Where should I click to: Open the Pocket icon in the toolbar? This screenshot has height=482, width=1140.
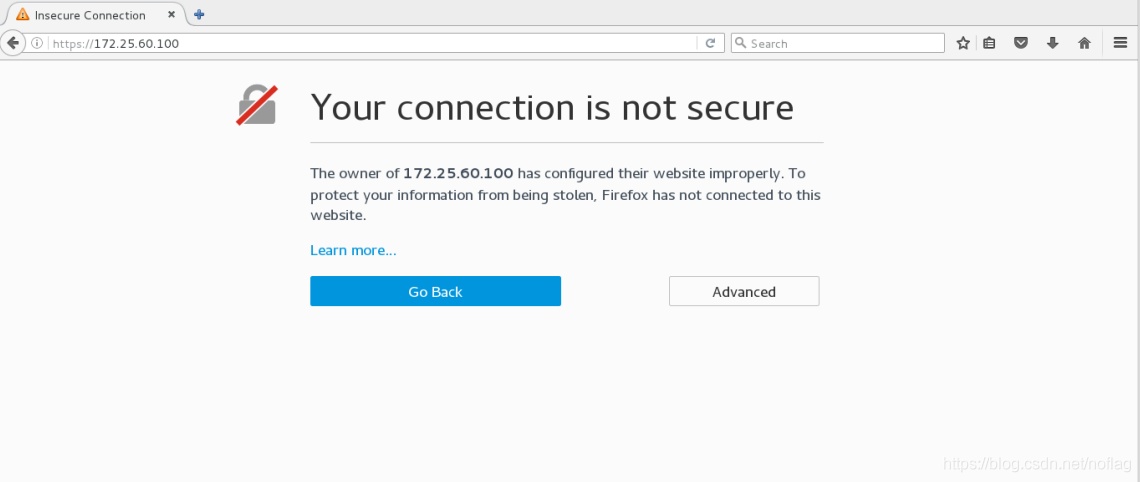(1021, 44)
